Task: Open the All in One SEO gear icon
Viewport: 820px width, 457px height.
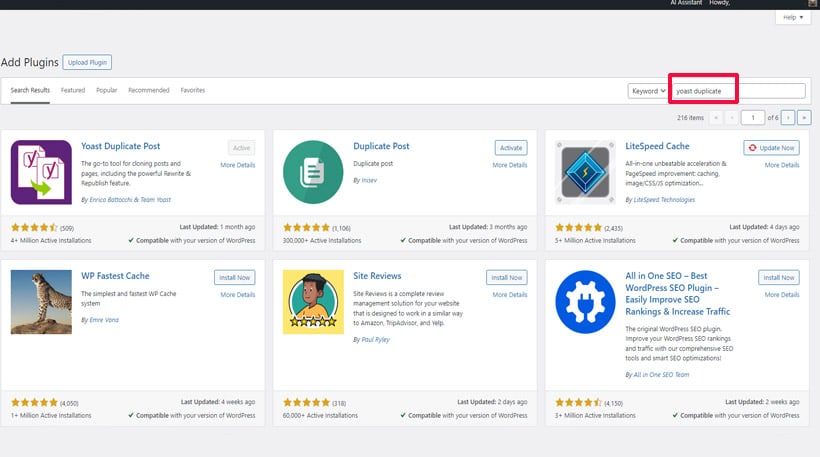Action: 585,302
